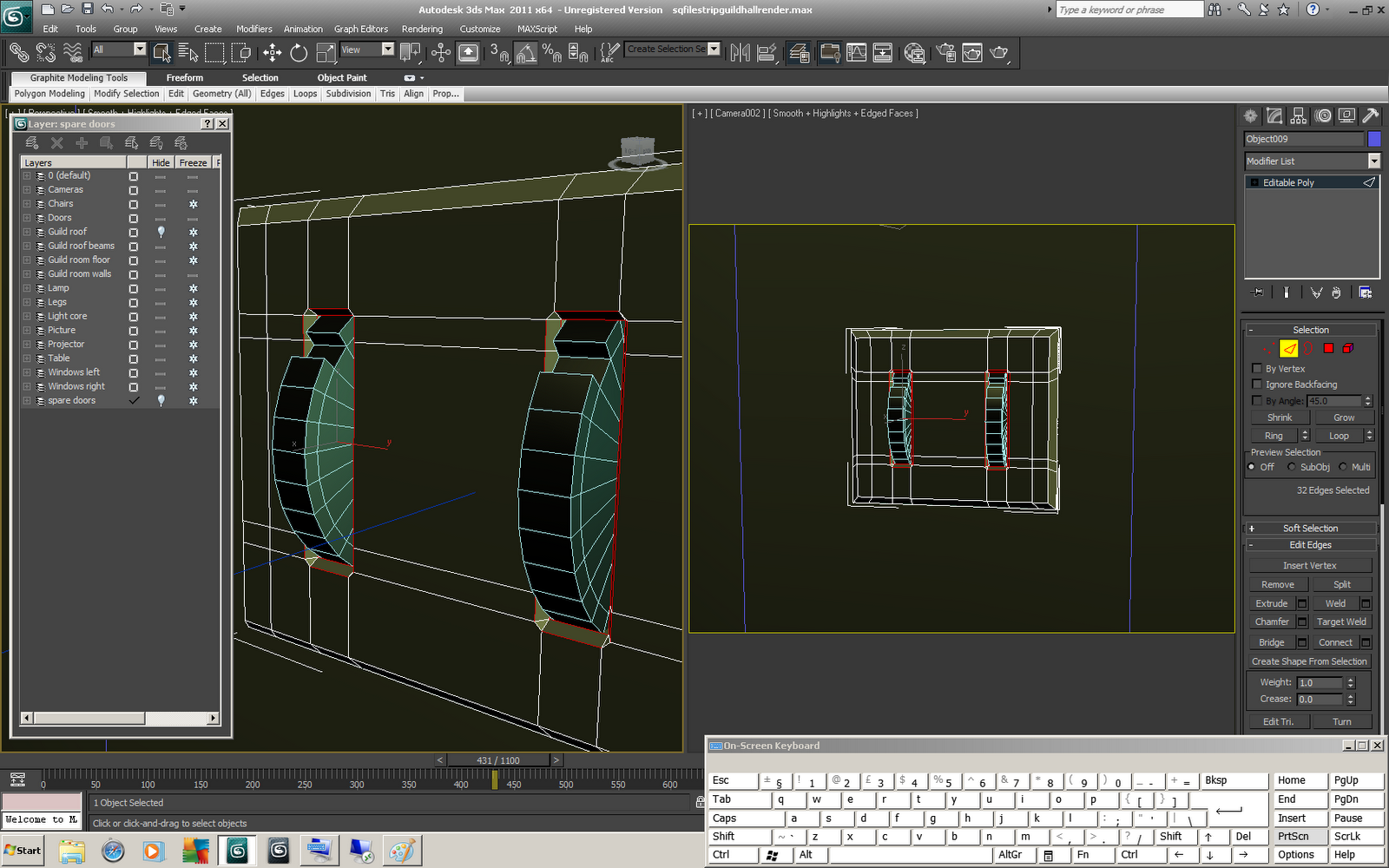Click Create Shape From Selection button
This screenshot has height=868, width=1389.
pos(1309,661)
